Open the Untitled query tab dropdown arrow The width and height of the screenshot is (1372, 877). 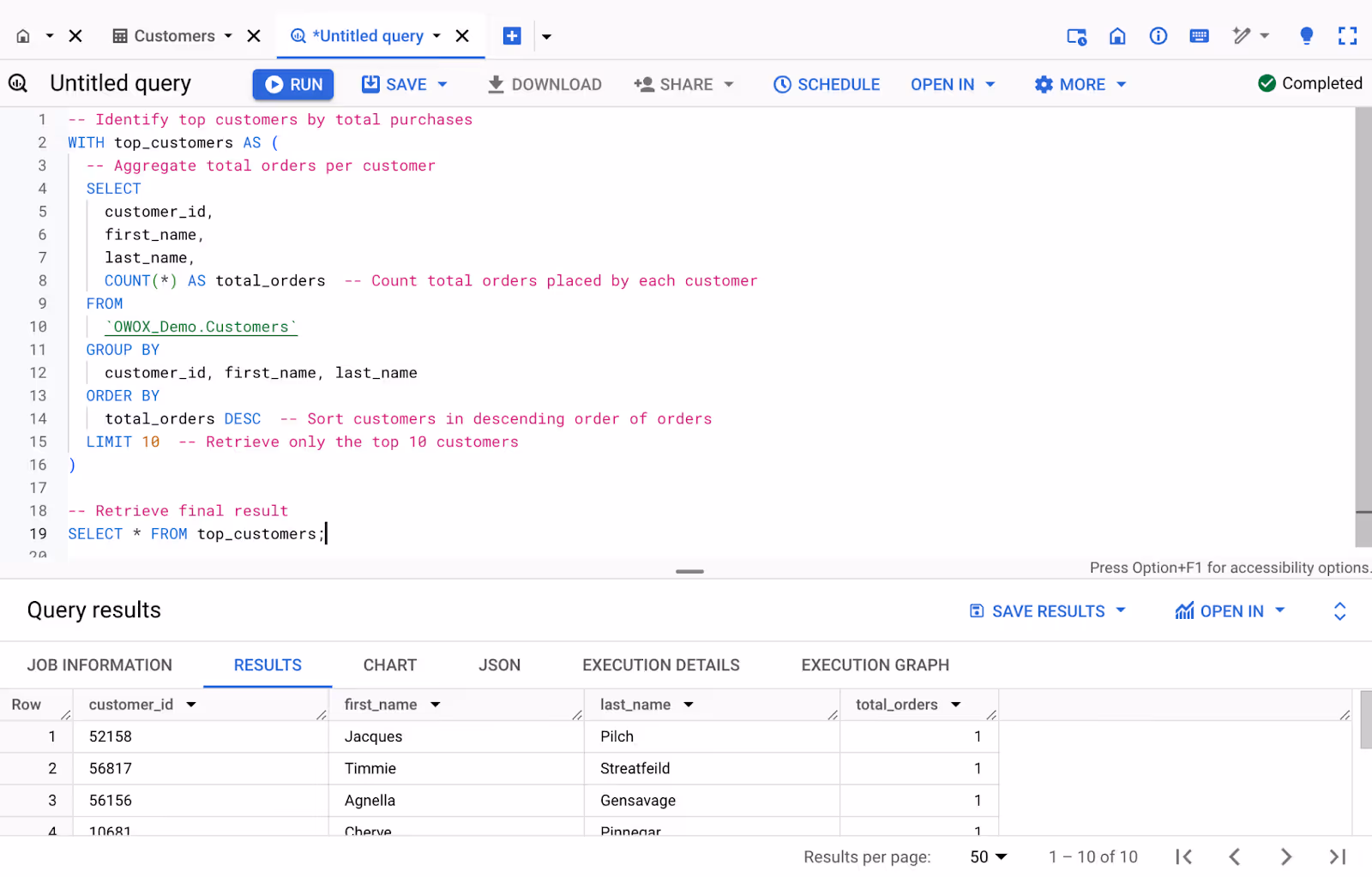436,36
